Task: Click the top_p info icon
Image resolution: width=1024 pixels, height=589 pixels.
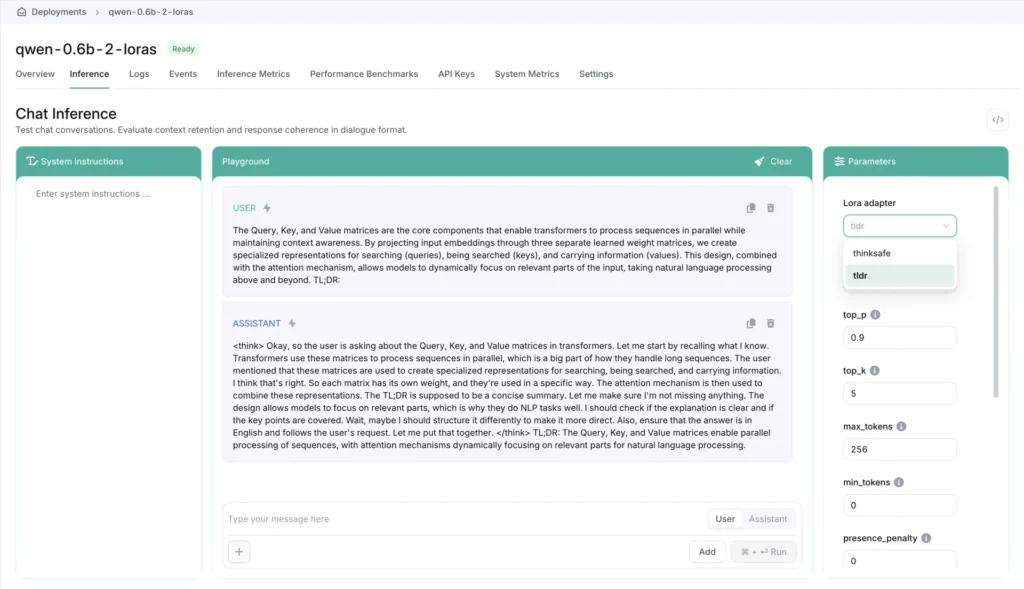Action: click(x=876, y=315)
